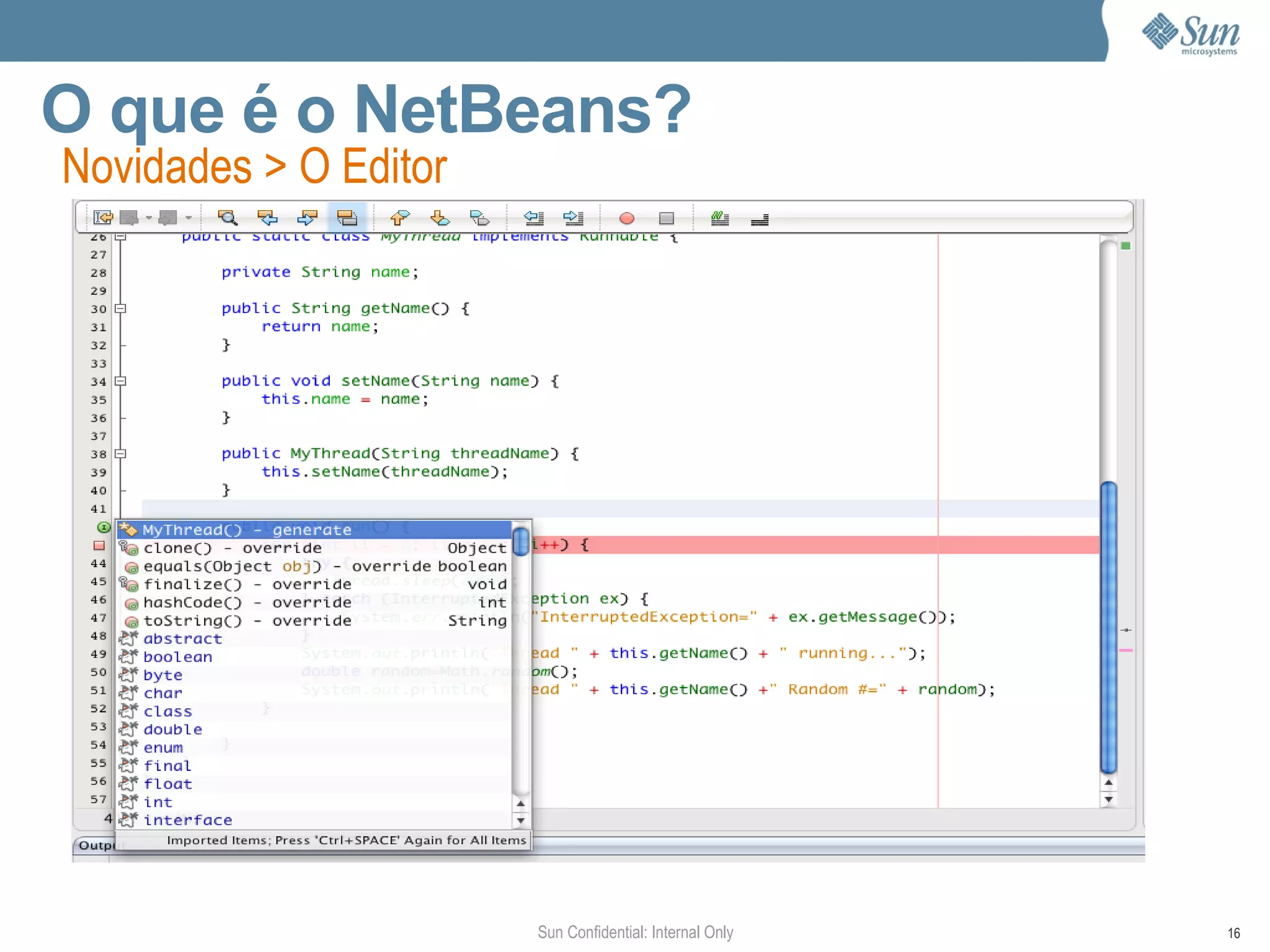Click Find Next Occurrence icon
Screen dimensions: 1270x952
[307, 218]
